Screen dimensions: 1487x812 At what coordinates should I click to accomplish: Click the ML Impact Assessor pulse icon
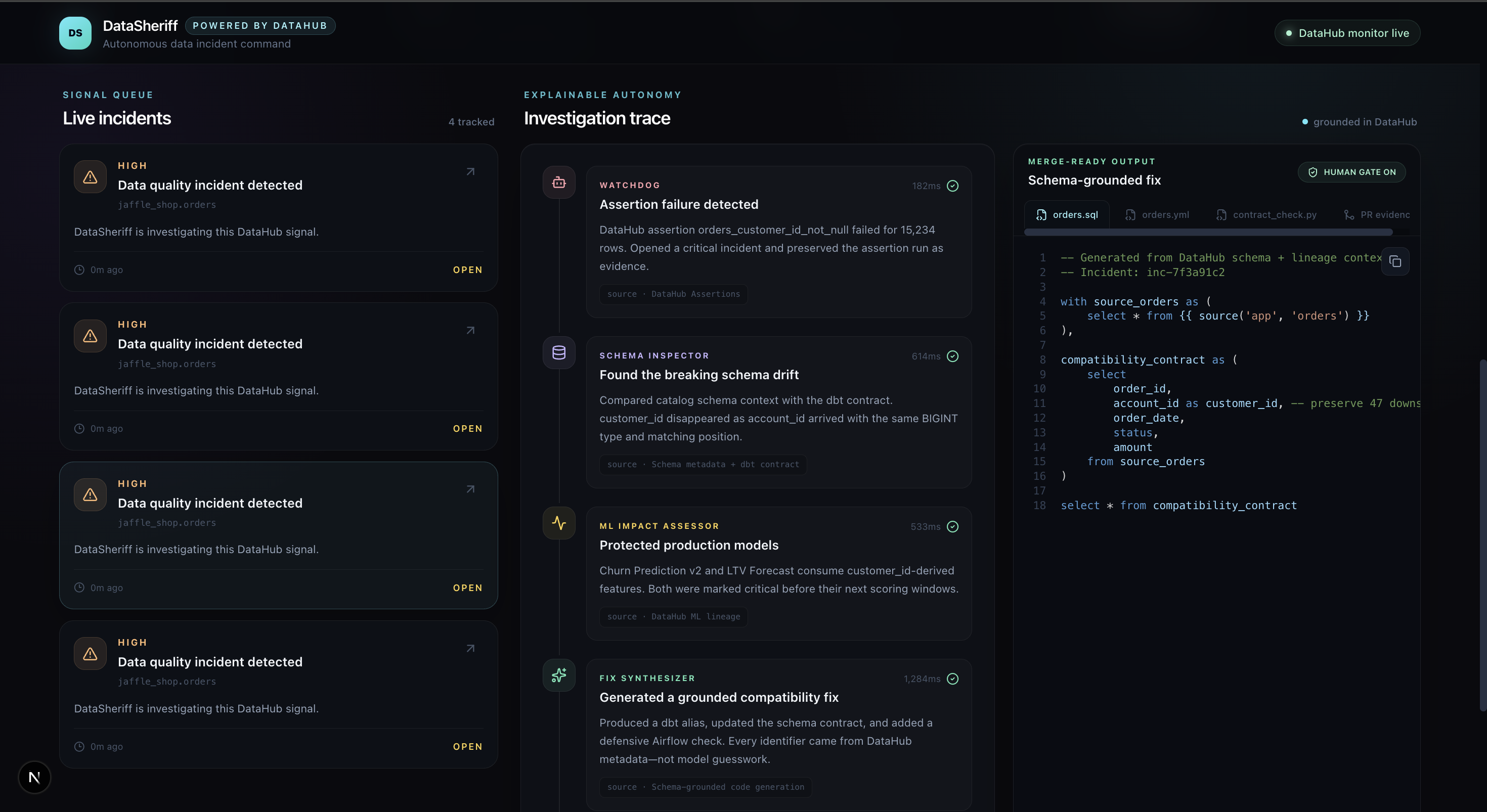559,523
